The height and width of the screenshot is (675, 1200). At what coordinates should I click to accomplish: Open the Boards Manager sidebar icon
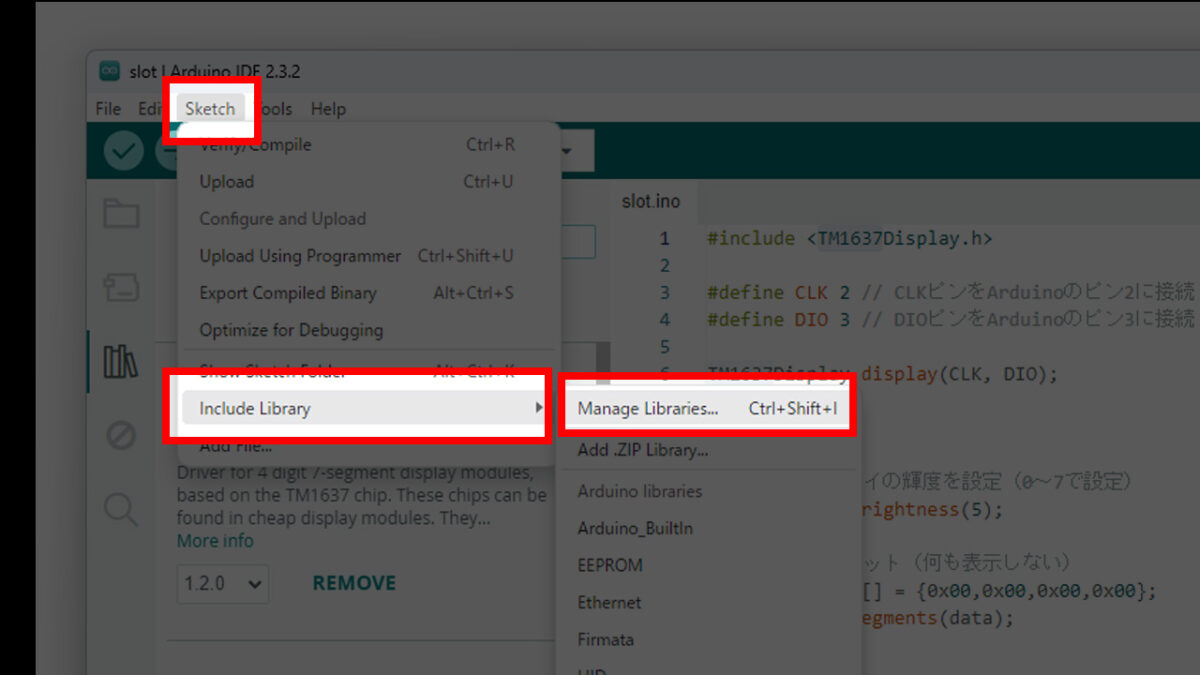121,288
